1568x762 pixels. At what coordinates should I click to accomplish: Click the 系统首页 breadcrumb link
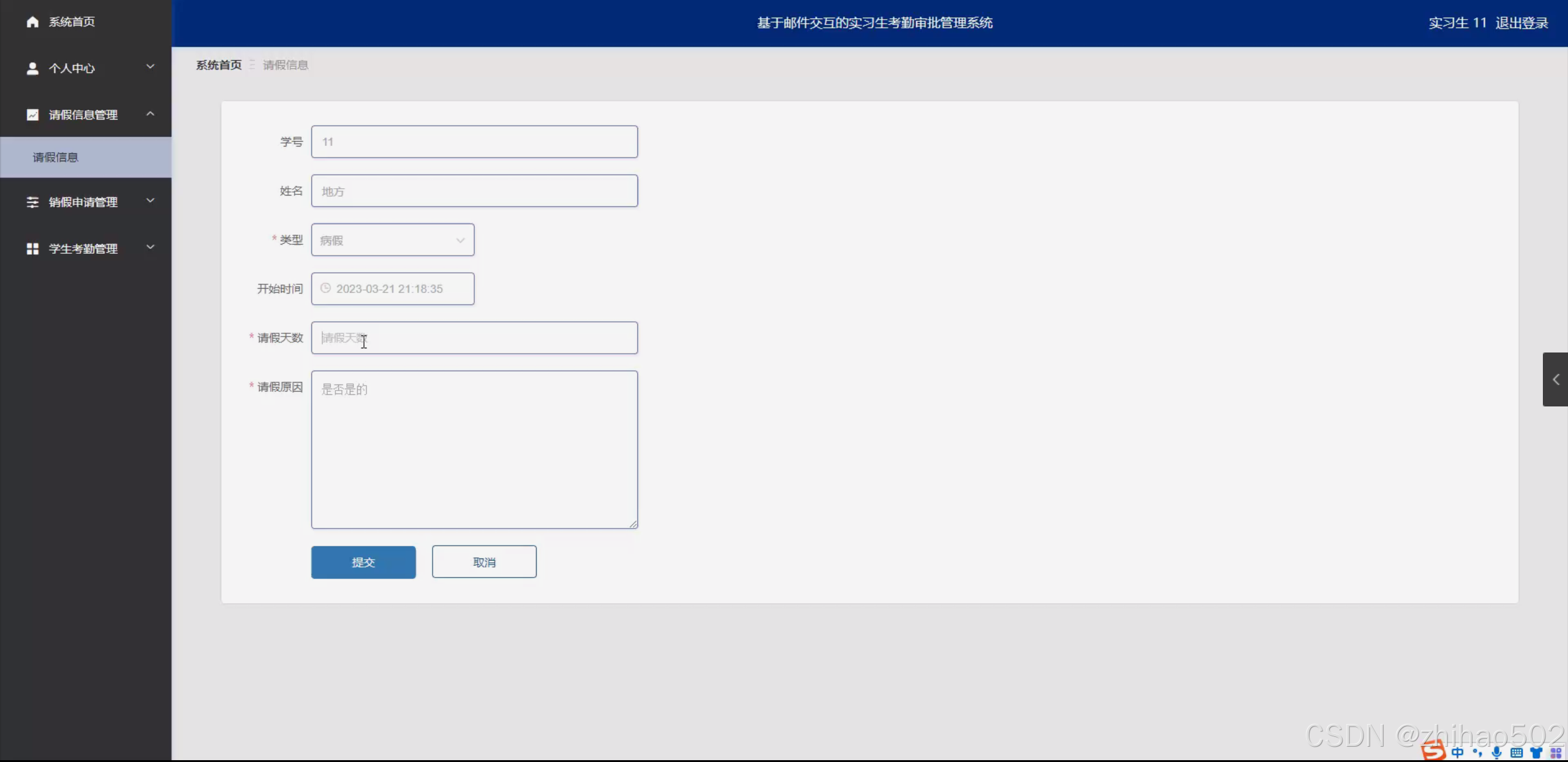click(219, 65)
